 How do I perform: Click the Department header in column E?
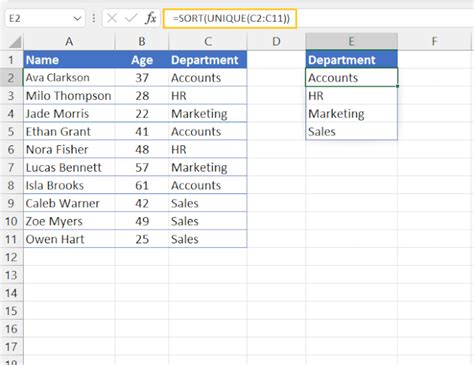(x=351, y=60)
